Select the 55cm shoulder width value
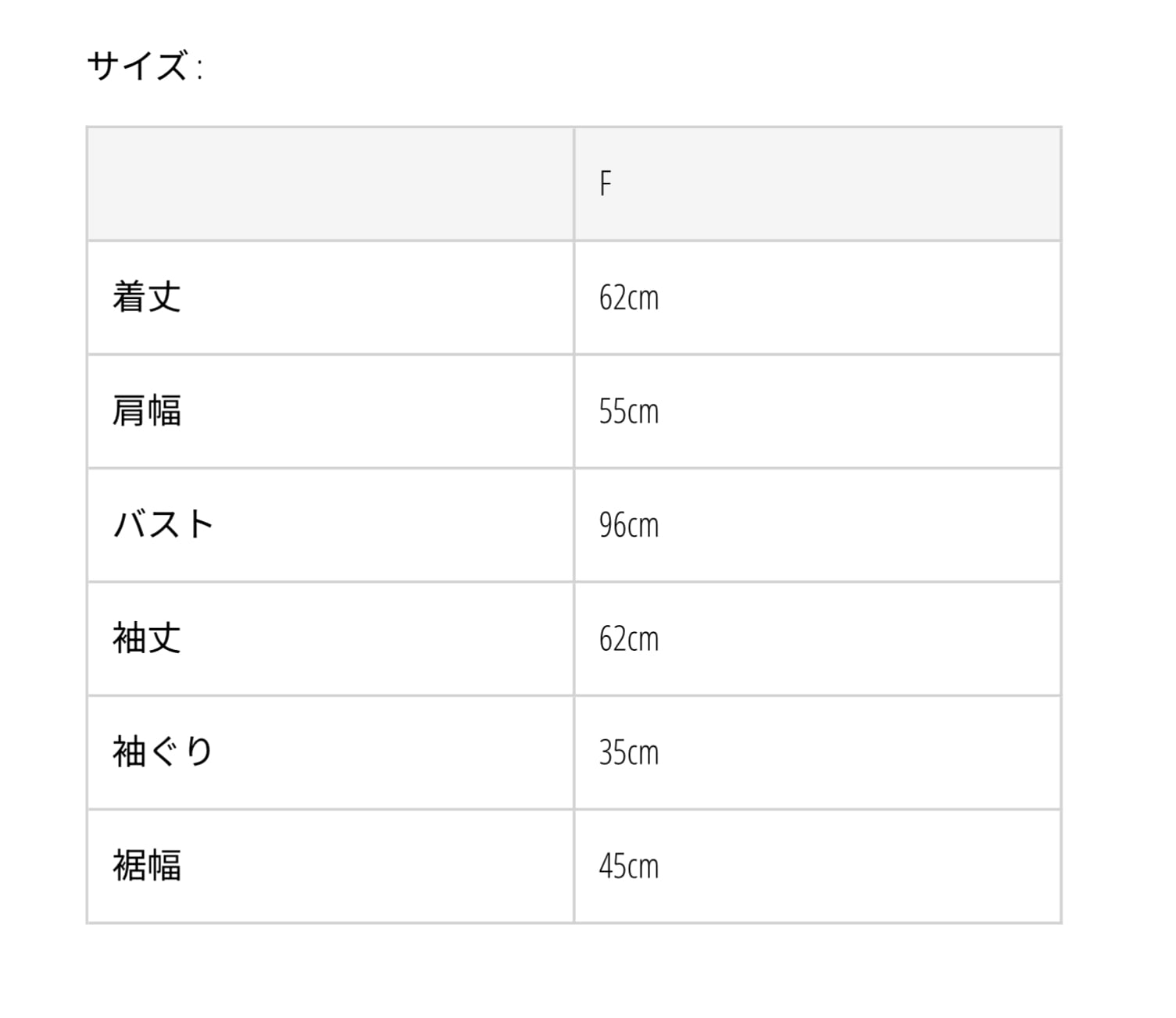 click(x=628, y=412)
